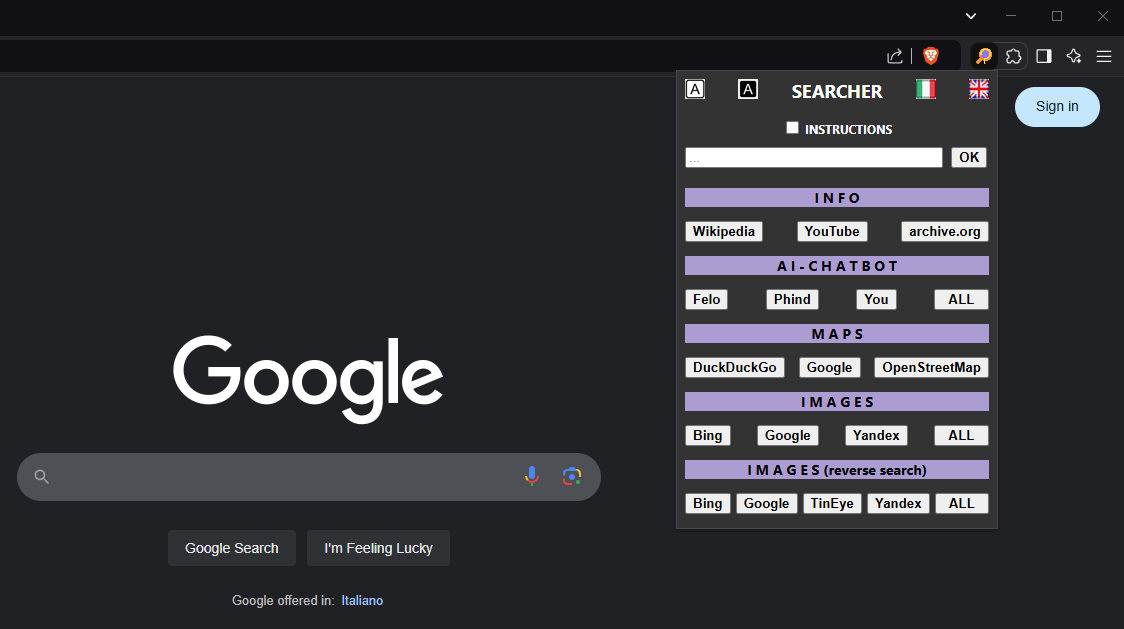Viewport: 1124px width, 629px height.
Task: Open the browser hamburger menu
Action: 1104,56
